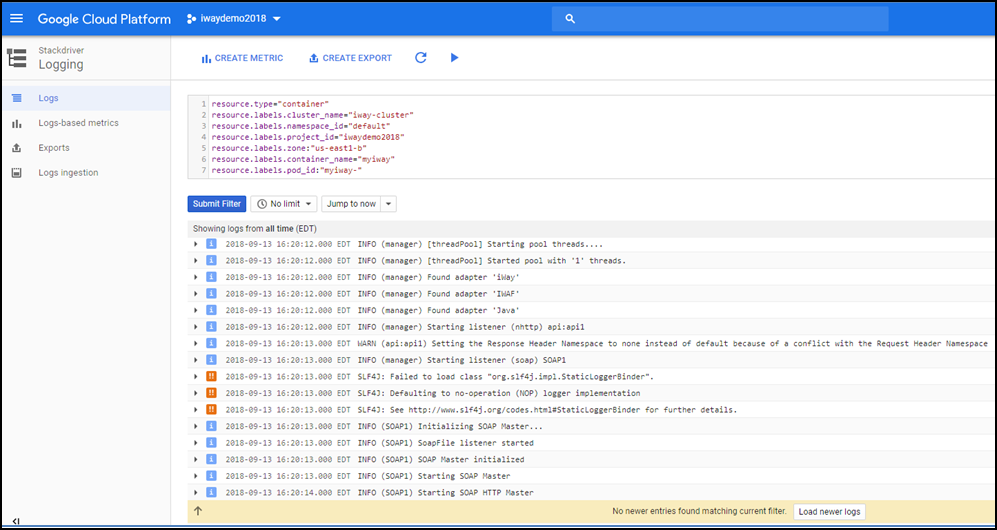997x530 pixels.
Task: Click the Google Cloud Platform title
Action: coord(104,19)
